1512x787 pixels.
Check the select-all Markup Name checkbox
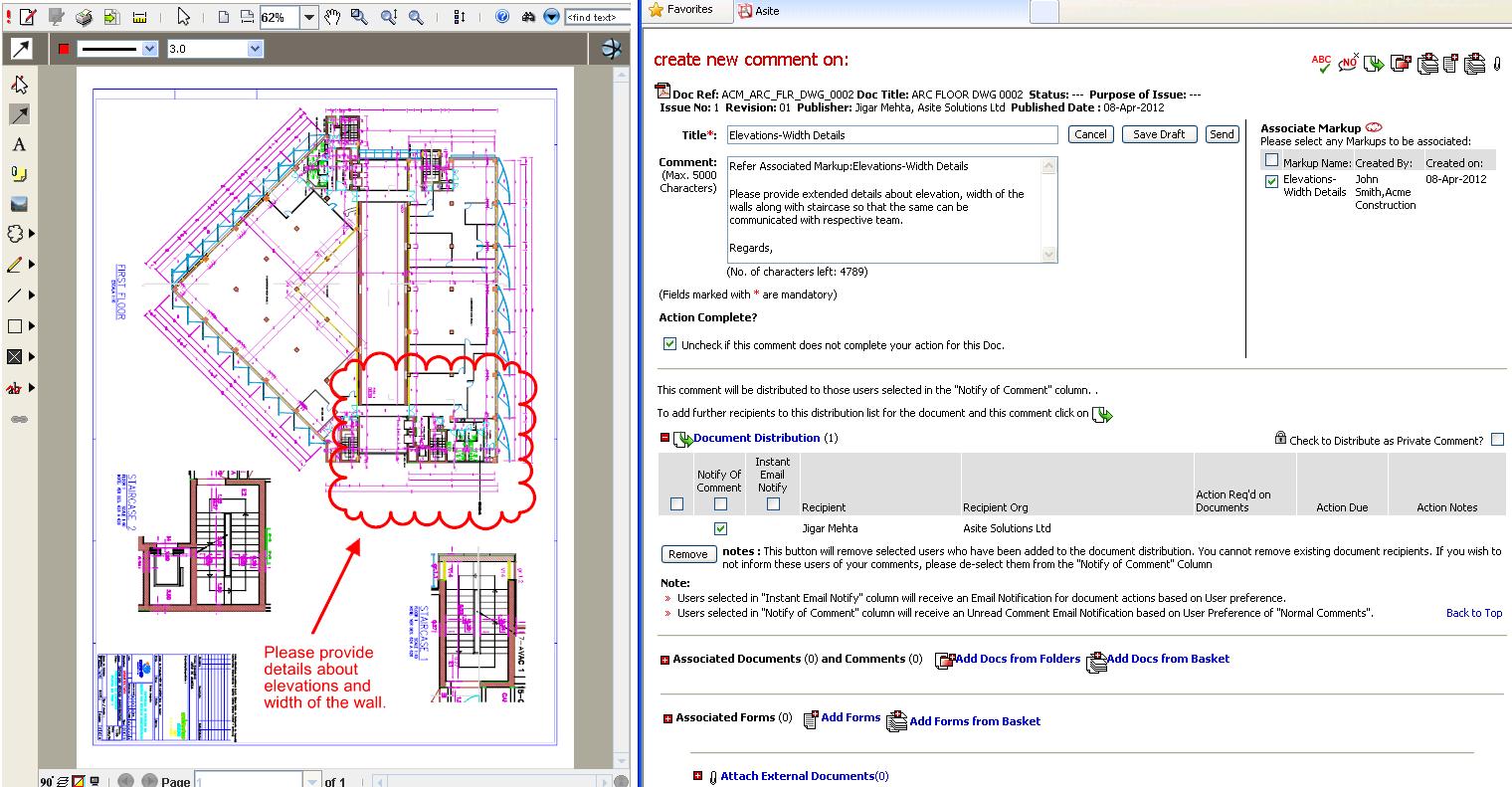(1271, 160)
